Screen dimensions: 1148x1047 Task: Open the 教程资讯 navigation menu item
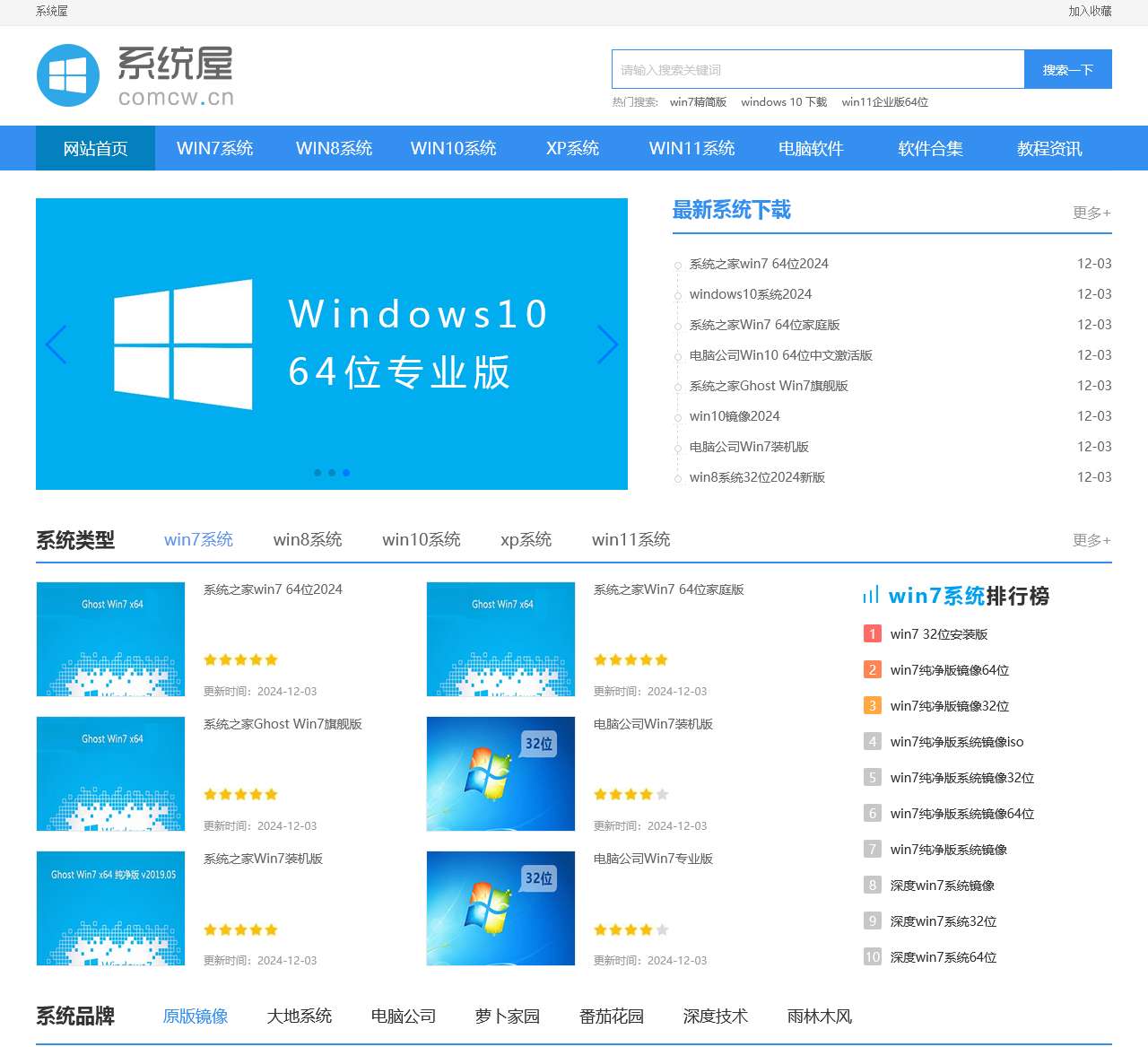point(1049,148)
